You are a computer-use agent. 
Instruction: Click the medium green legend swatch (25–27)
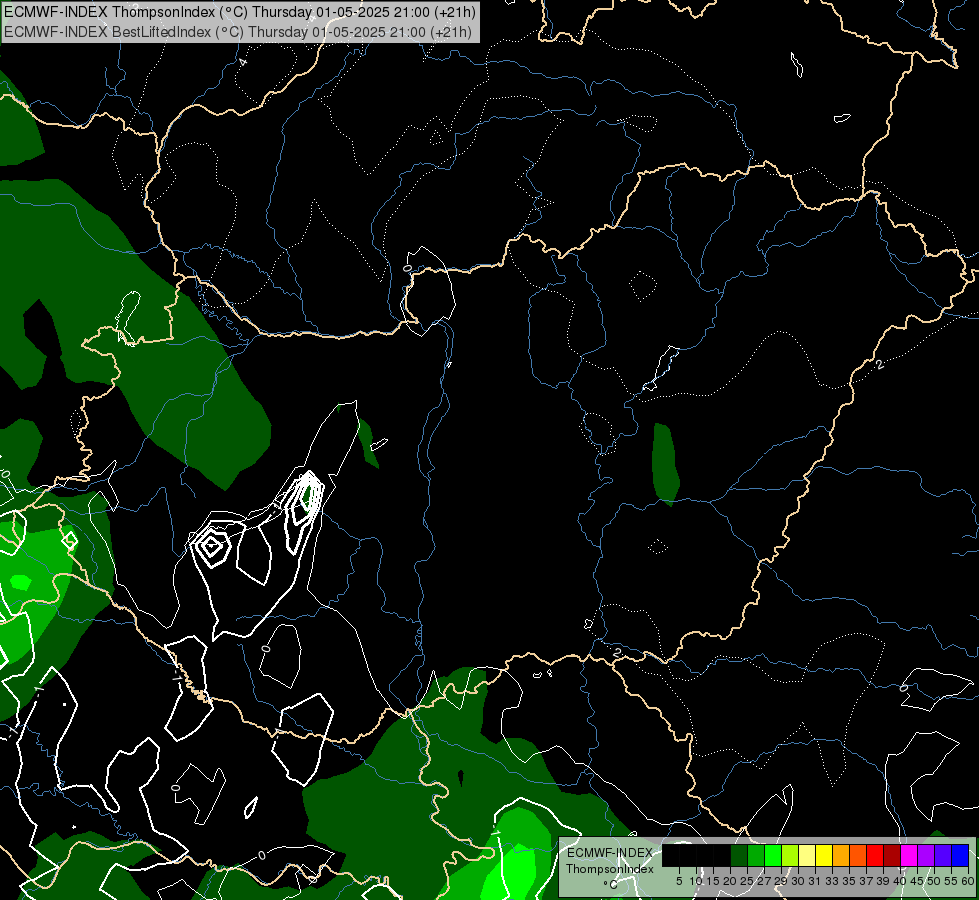[756, 855]
